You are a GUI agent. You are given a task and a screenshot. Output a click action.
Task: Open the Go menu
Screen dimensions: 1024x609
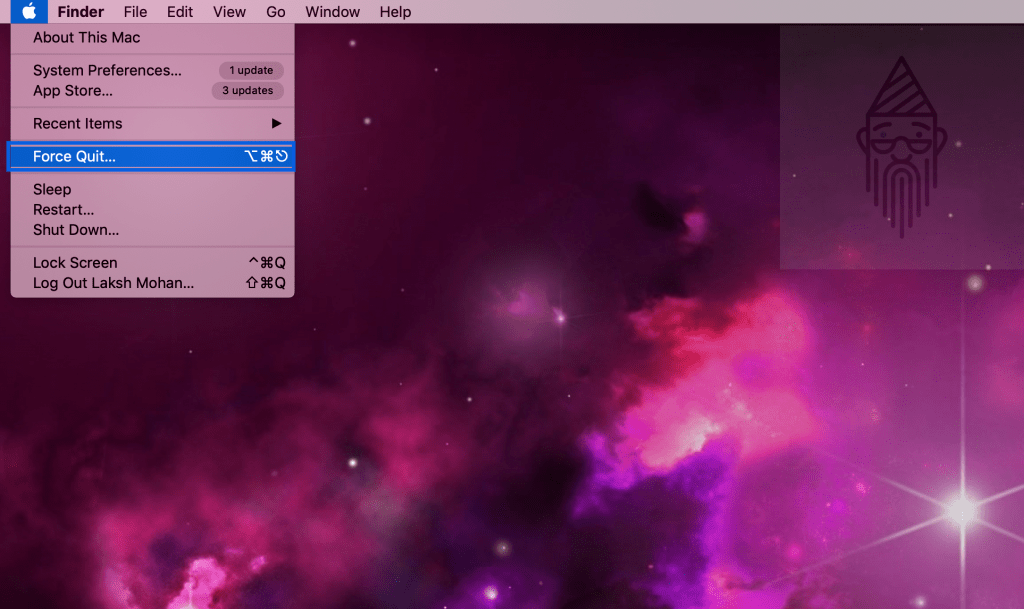[276, 12]
